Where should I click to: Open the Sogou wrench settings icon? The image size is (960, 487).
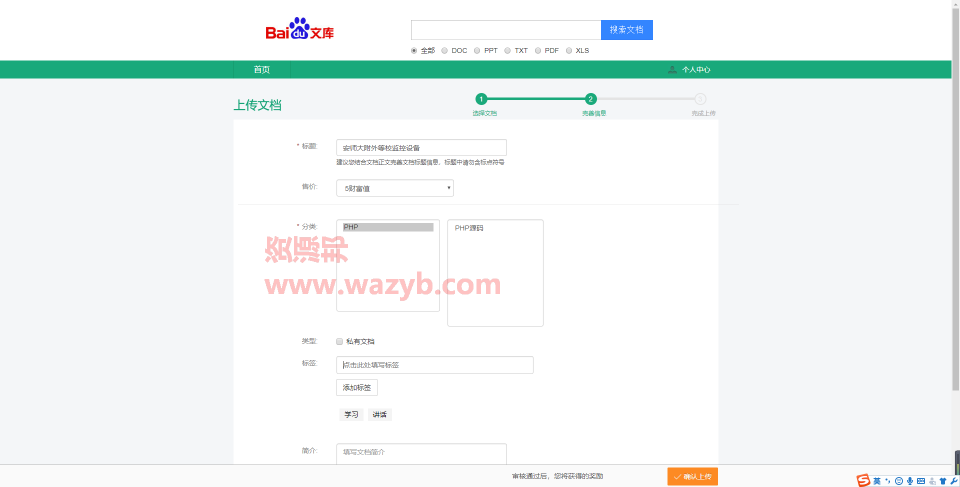point(954,481)
